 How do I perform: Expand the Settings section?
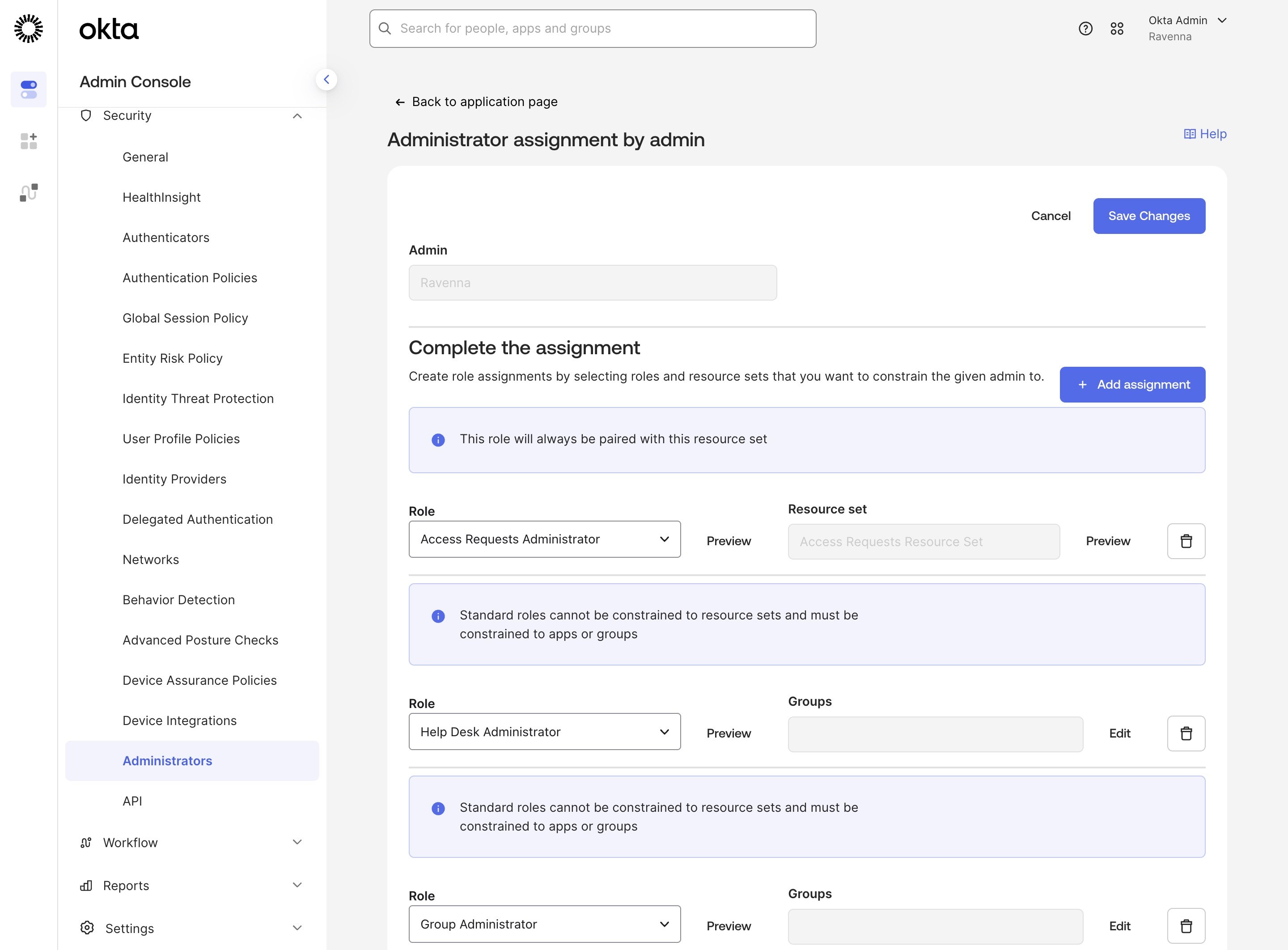pyautogui.click(x=297, y=928)
